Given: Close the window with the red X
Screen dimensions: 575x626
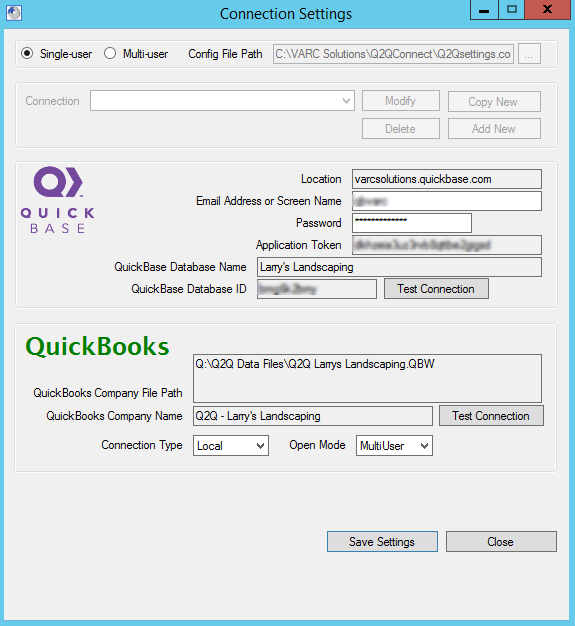Looking at the screenshot, I should [547, 10].
